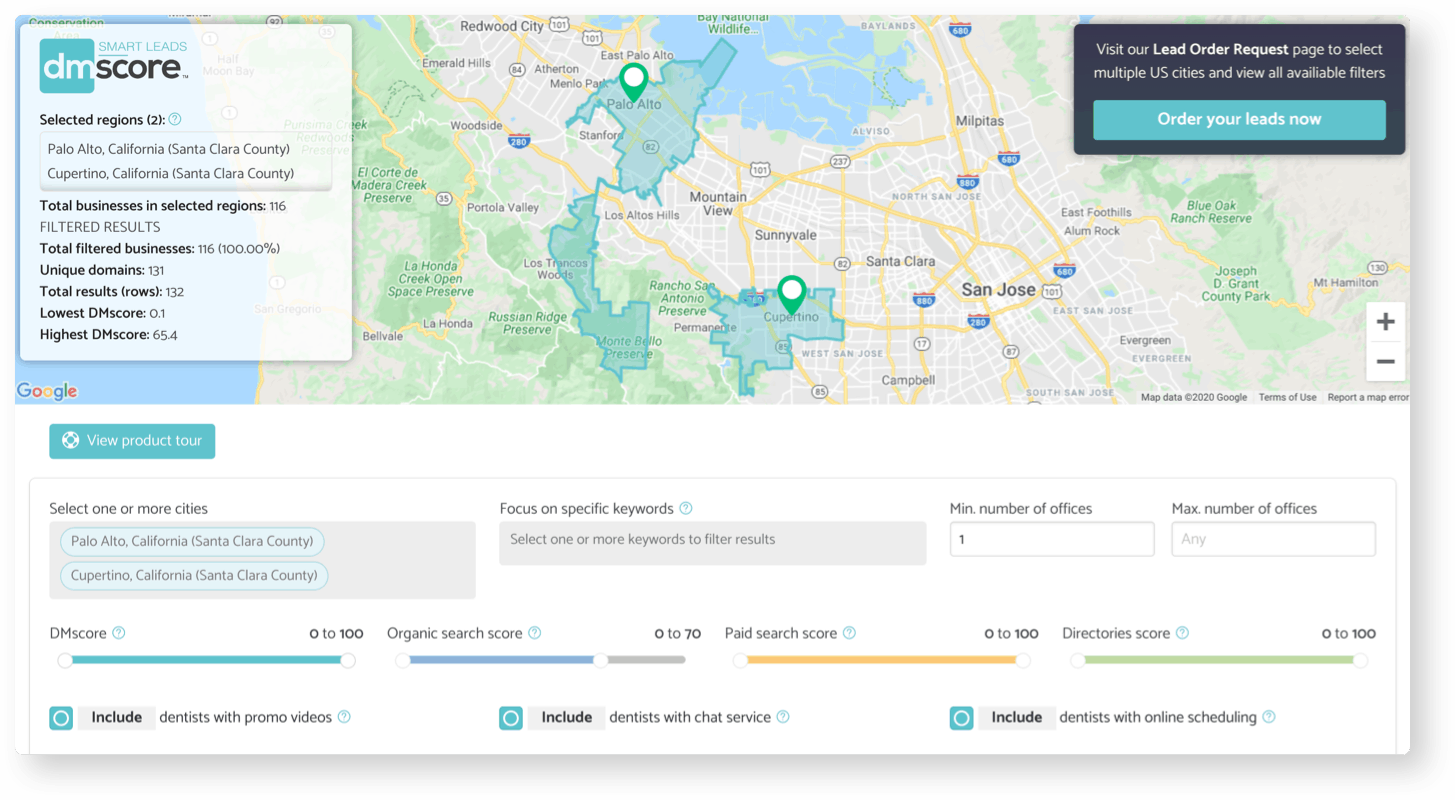
Task: Start the View product tour
Action: (x=132, y=441)
